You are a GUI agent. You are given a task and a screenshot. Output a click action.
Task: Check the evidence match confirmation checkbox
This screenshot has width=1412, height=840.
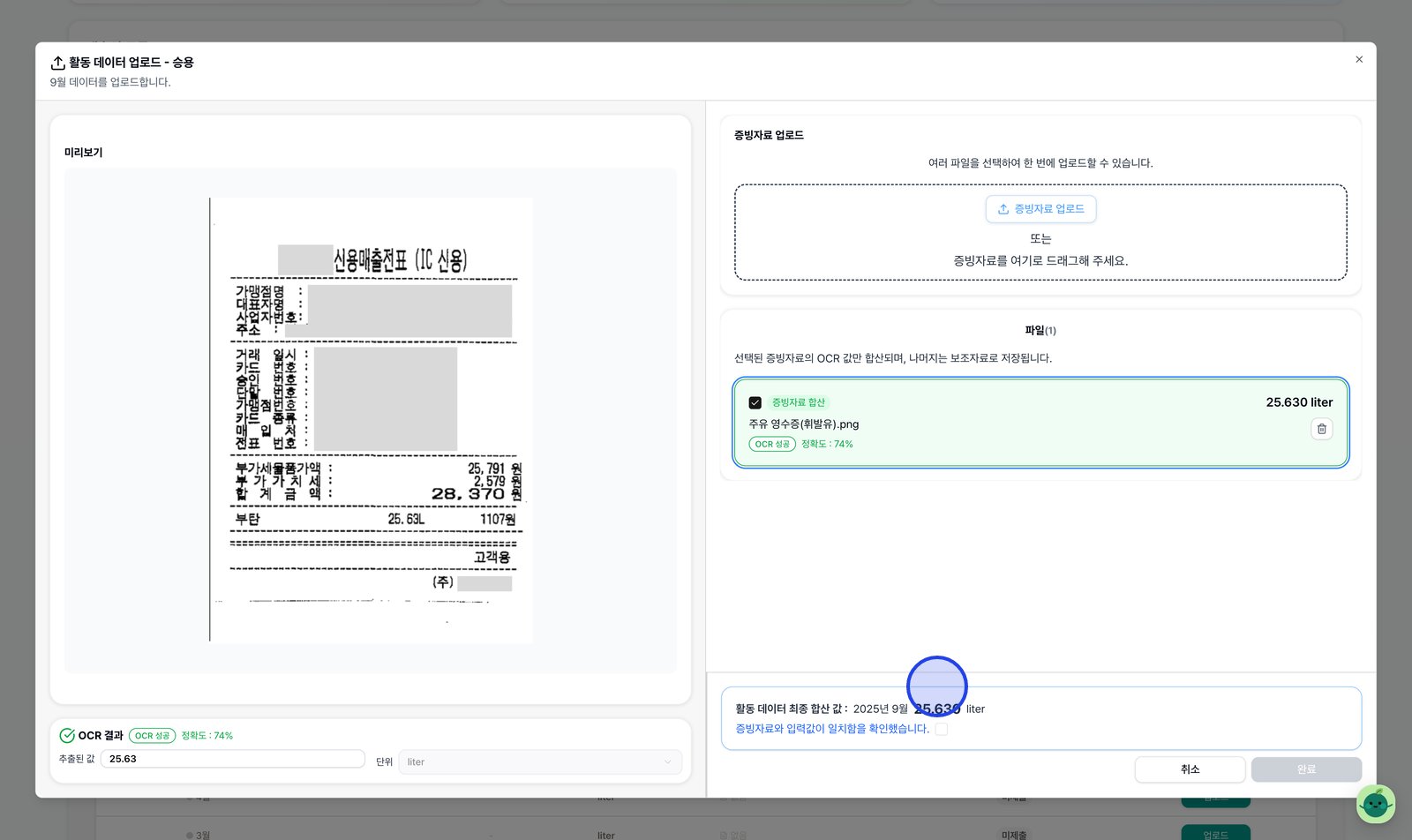[x=942, y=729]
